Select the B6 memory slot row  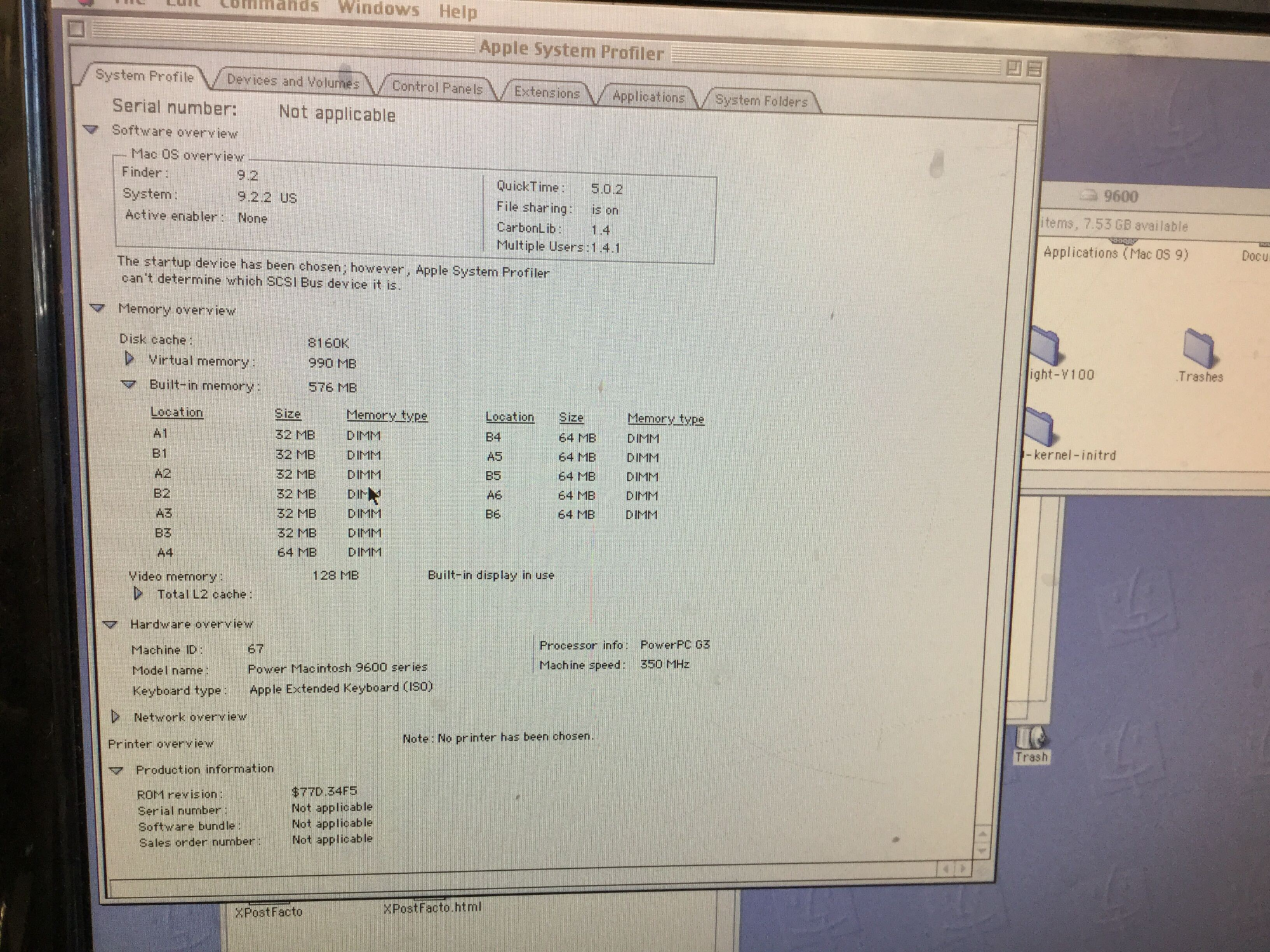coord(571,514)
